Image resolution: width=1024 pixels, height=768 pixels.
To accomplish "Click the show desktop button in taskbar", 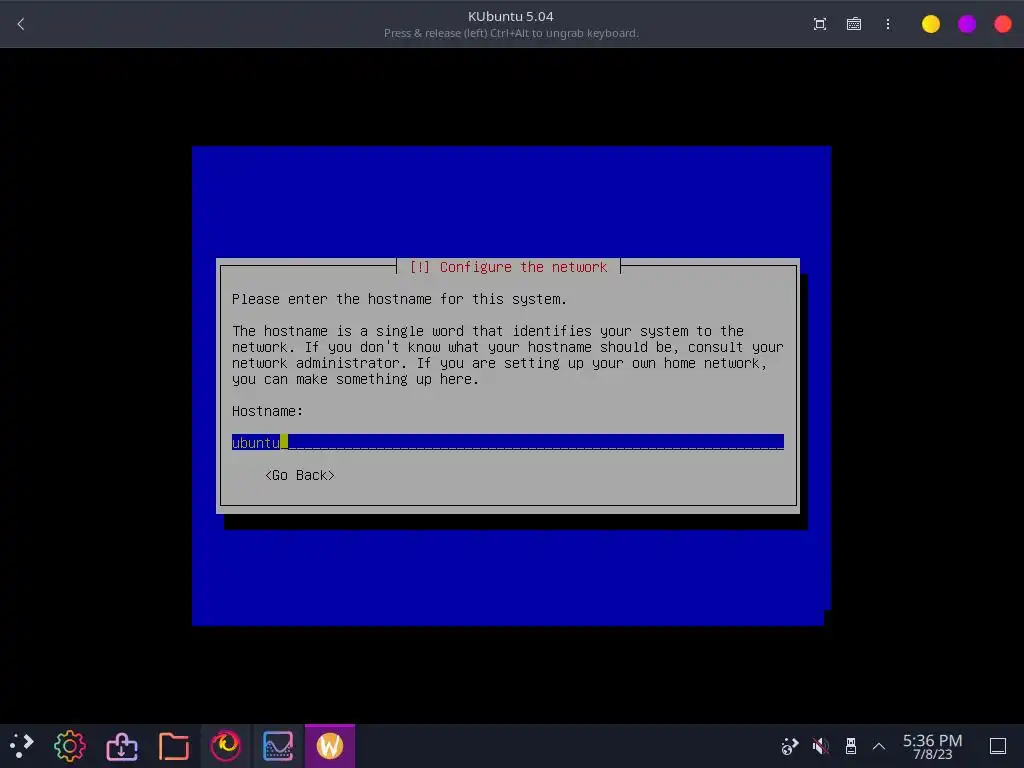I will pyautogui.click(x=998, y=746).
